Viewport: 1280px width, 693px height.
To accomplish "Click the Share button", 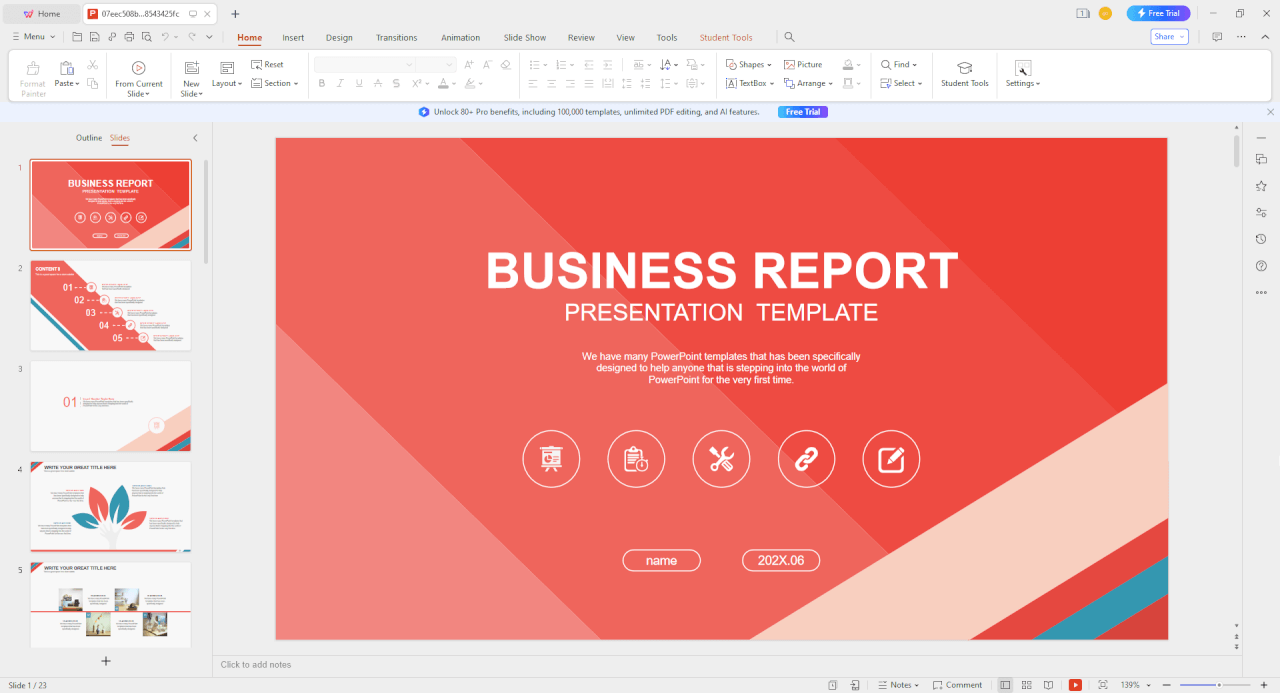I will [1169, 37].
